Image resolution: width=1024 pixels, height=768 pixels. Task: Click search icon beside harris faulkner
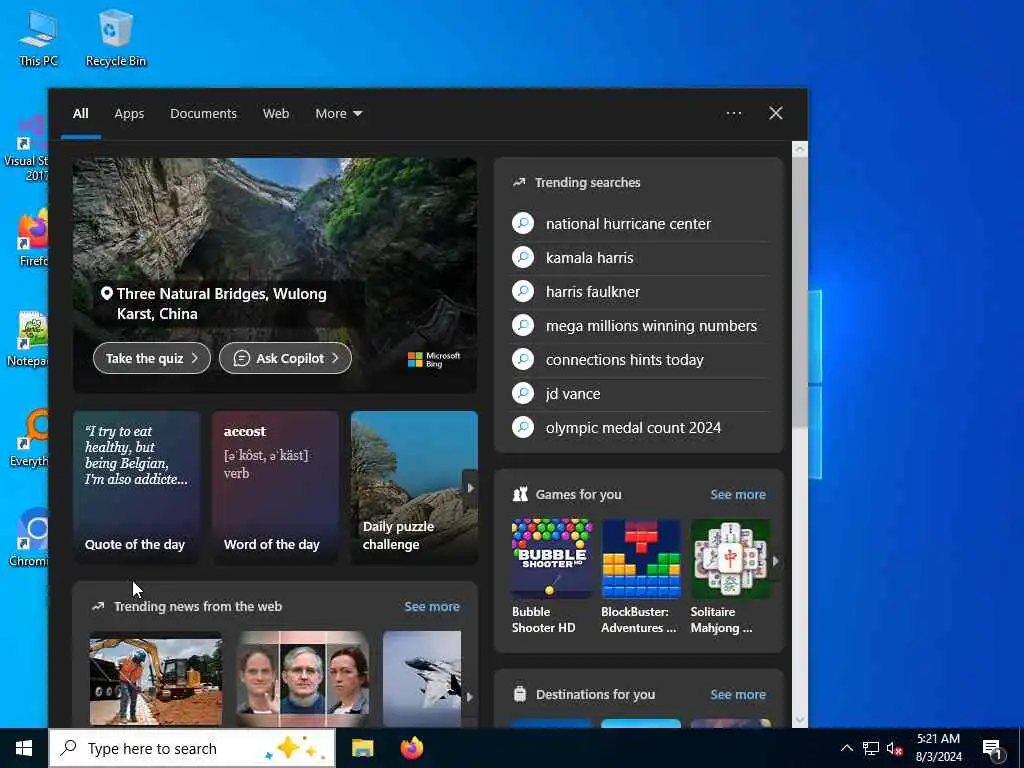pyautogui.click(x=523, y=291)
